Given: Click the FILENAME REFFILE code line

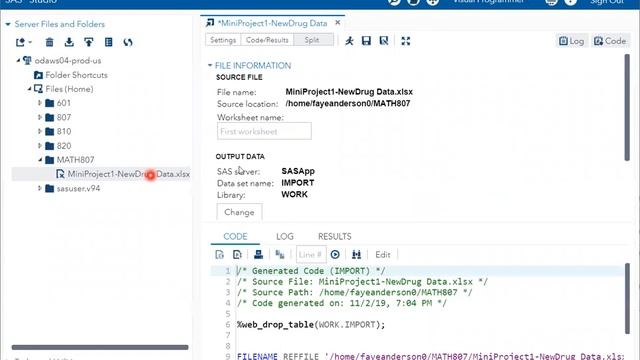Looking at the screenshot, I should pos(431,356).
